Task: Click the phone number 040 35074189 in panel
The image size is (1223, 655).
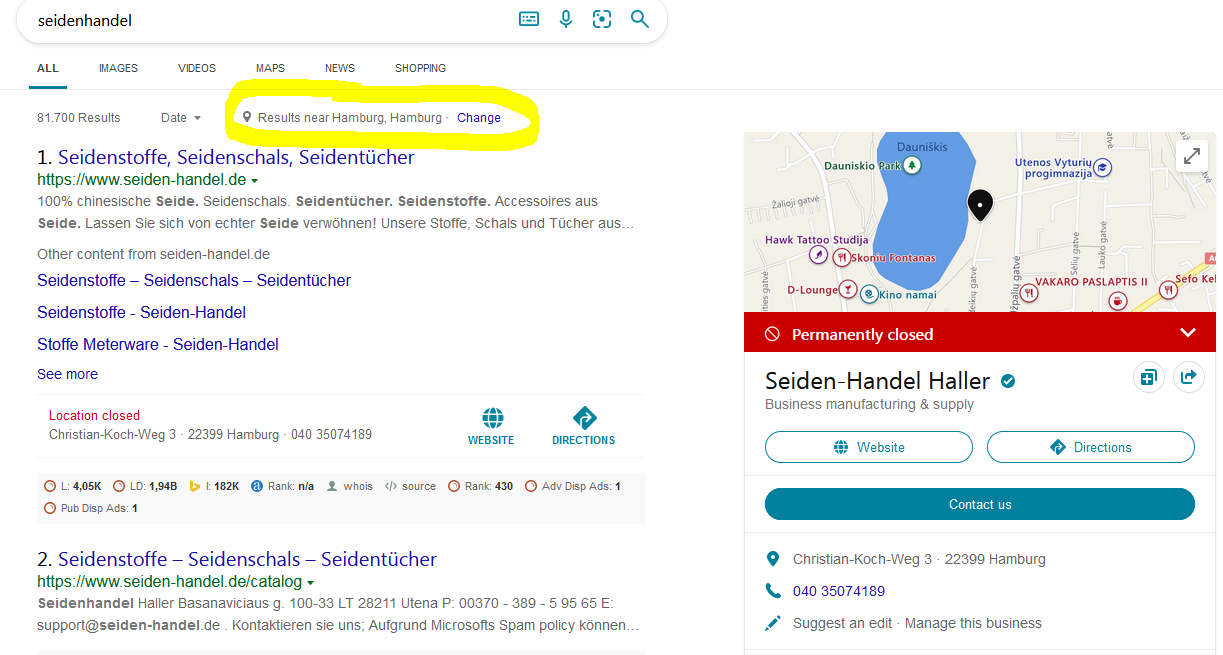Action: pyautogui.click(x=838, y=591)
